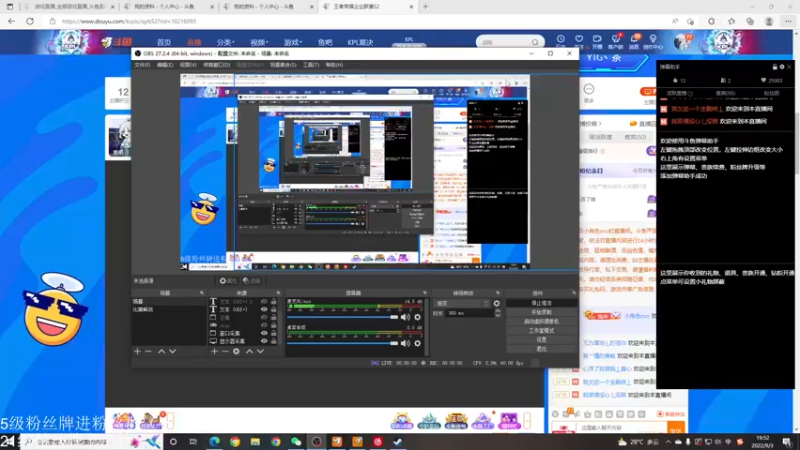Screen dimensions: 800x450
Task: Add a new scene with plus icon
Action: 137,352
